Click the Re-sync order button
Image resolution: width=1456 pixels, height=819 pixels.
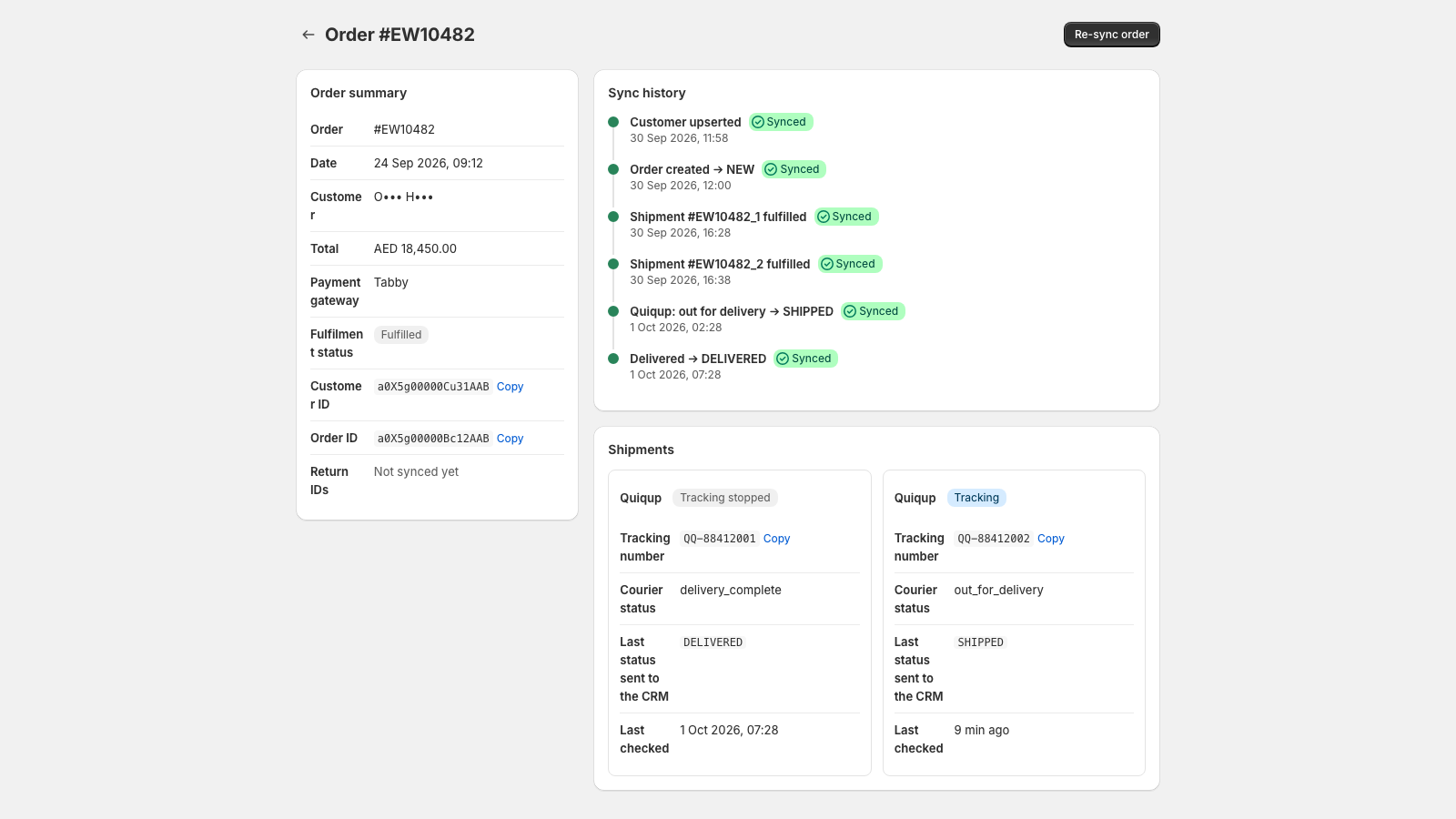[x=1111, y=35]
